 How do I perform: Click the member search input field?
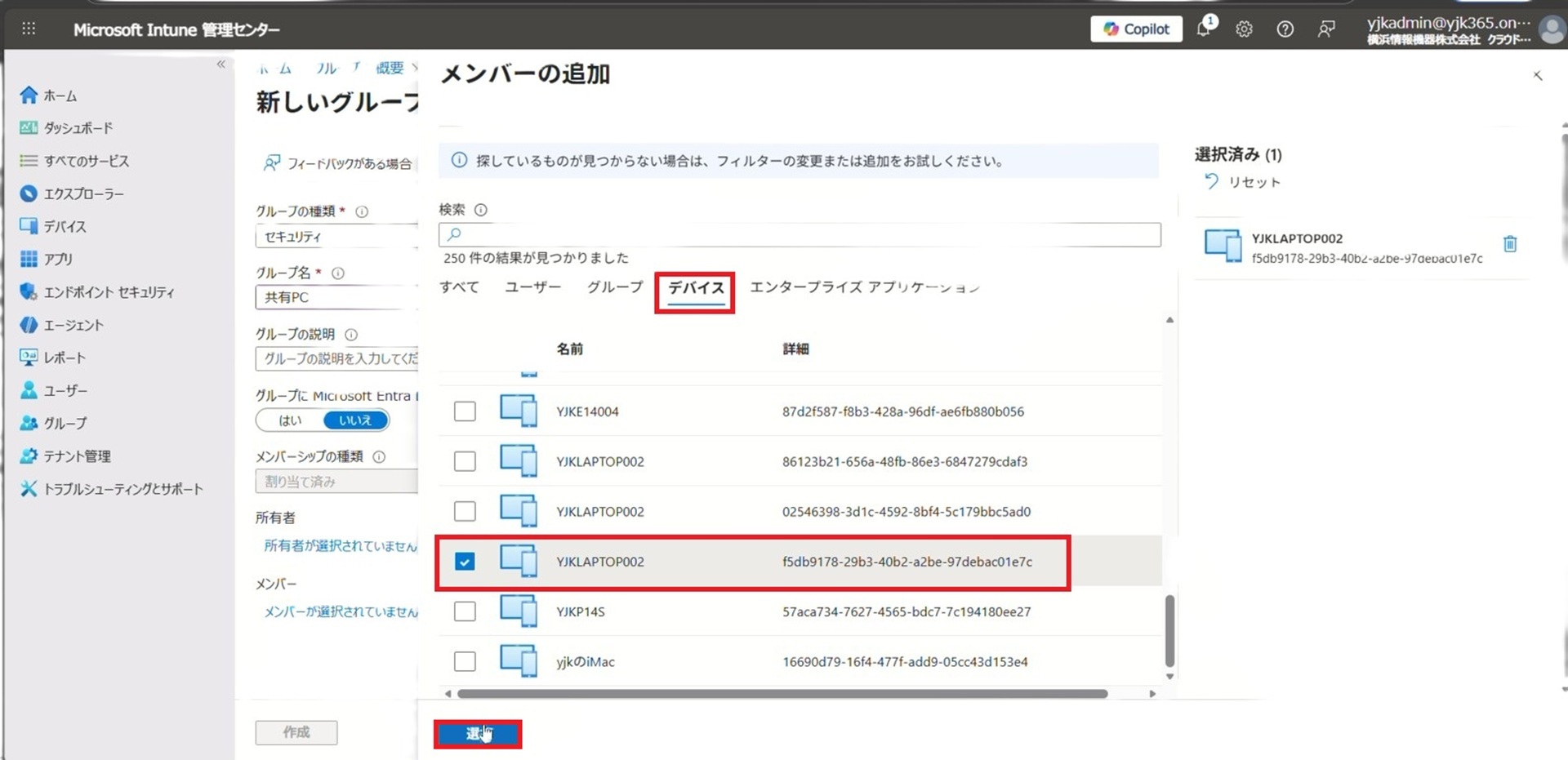800,235
